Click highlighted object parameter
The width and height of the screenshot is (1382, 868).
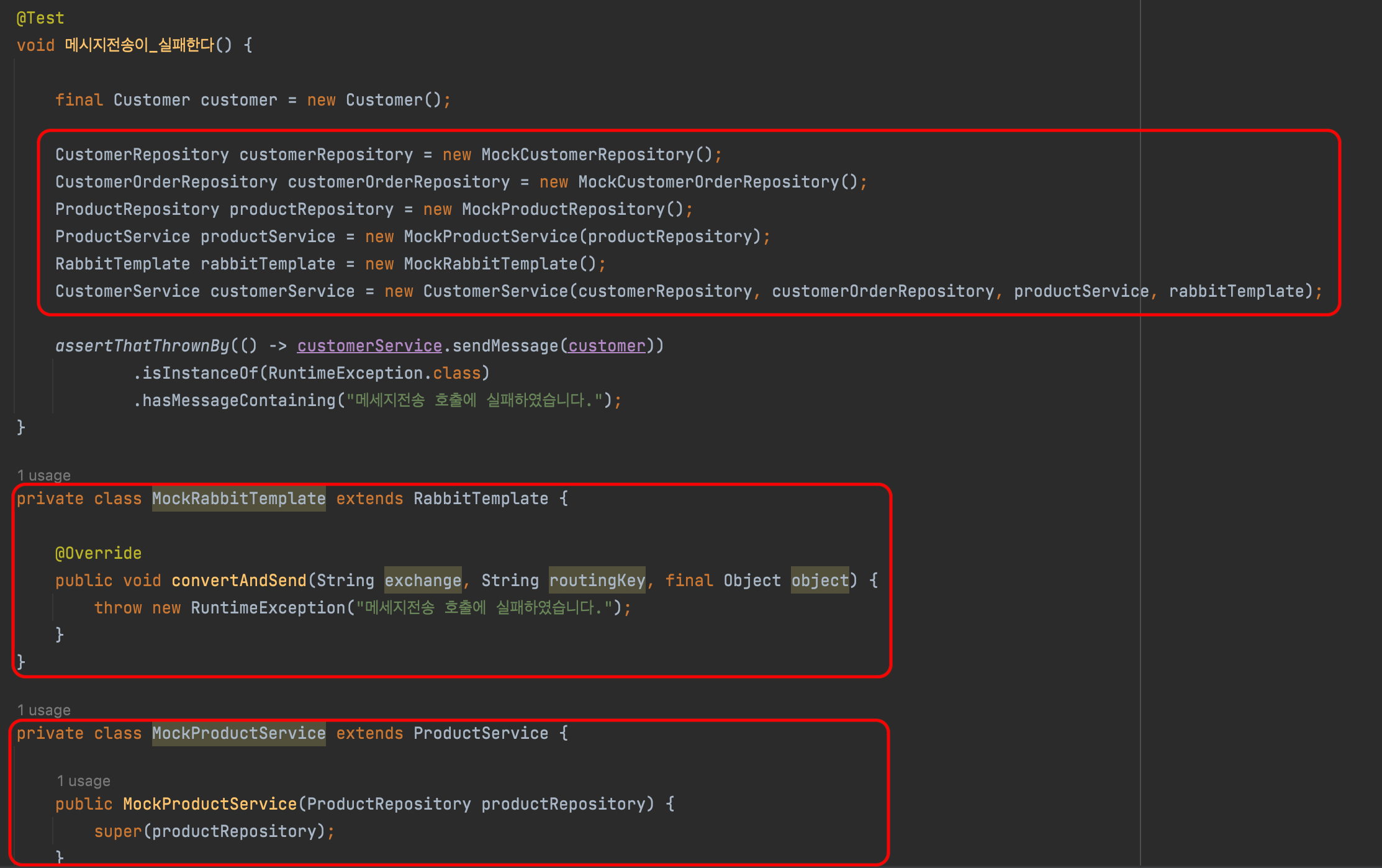tap(820, 581)
